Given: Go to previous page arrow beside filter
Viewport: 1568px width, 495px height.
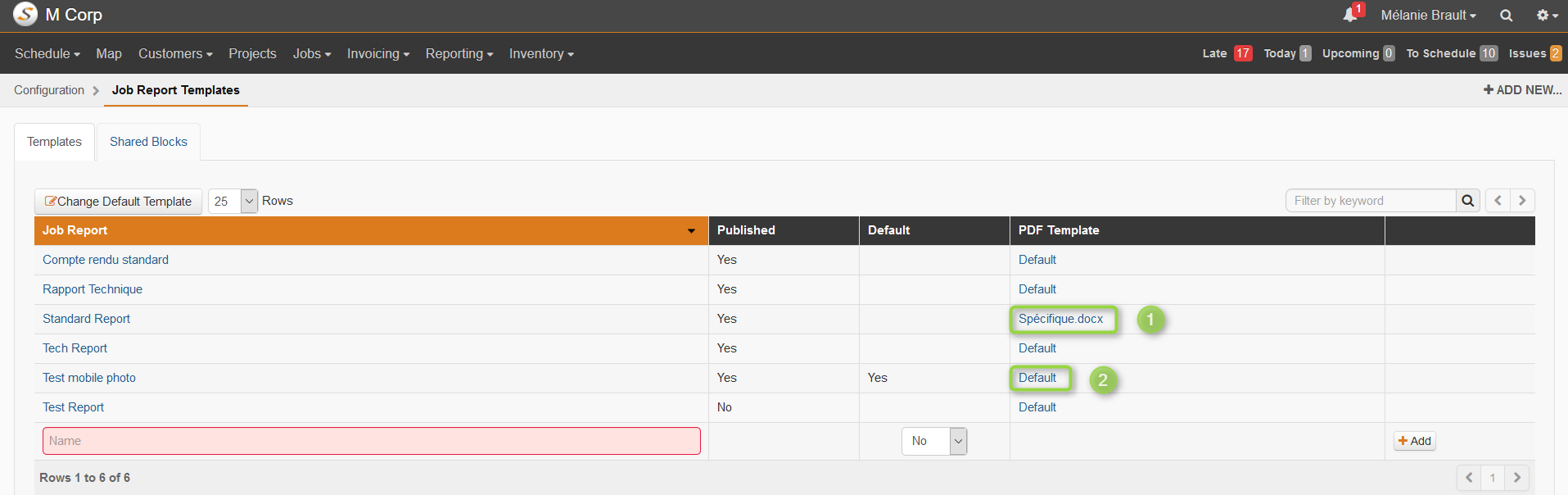Looking at the screenshot, I should (1498, 201).
